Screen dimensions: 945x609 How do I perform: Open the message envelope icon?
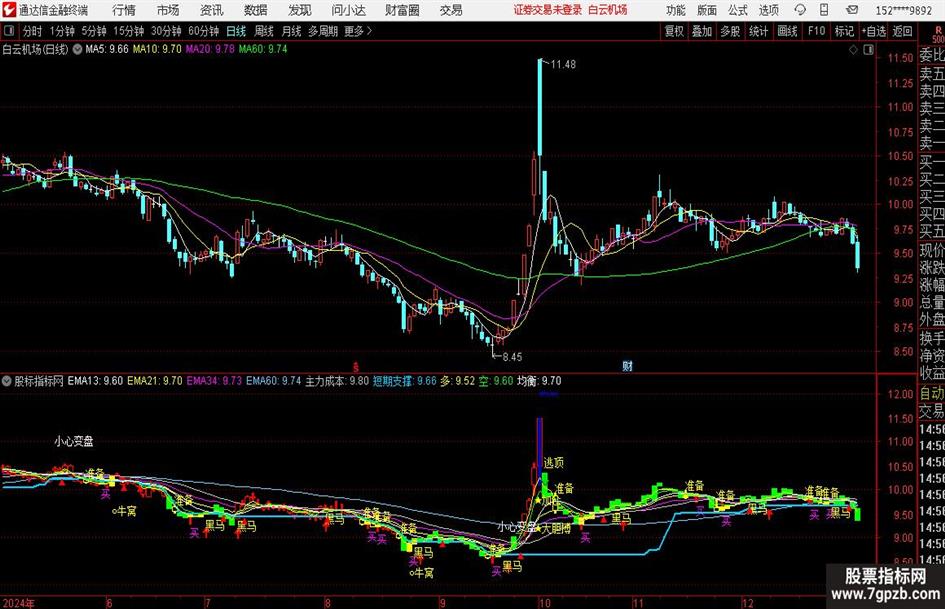(852, 10)
